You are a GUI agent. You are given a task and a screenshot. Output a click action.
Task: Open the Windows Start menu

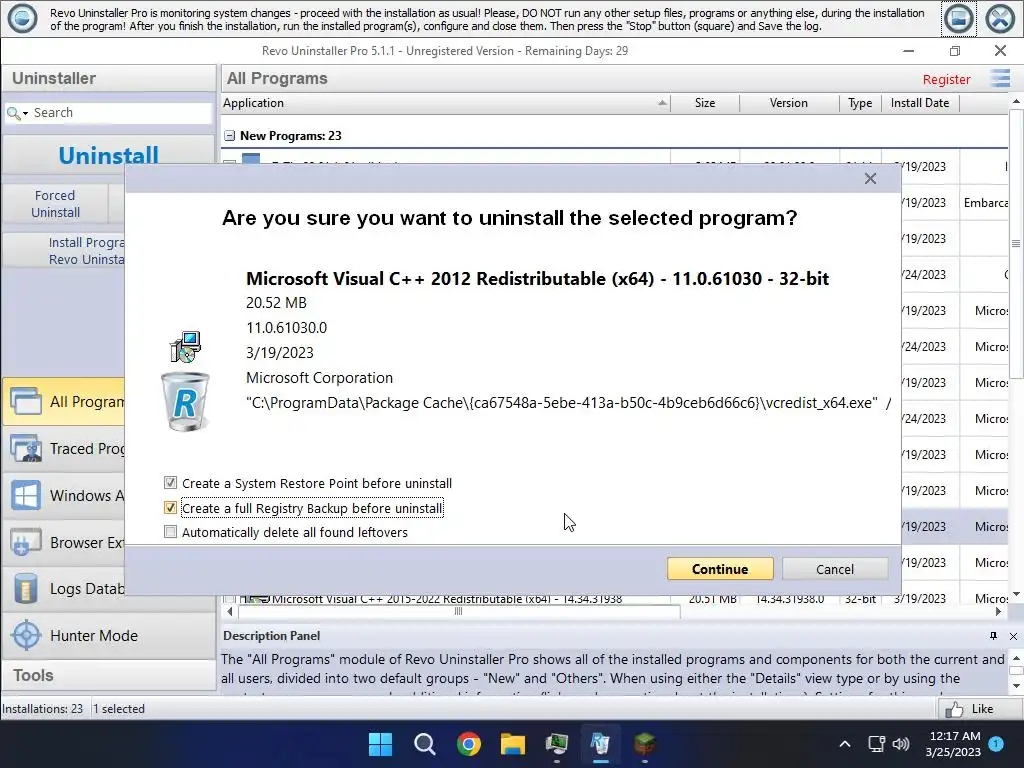coord(380,744)
